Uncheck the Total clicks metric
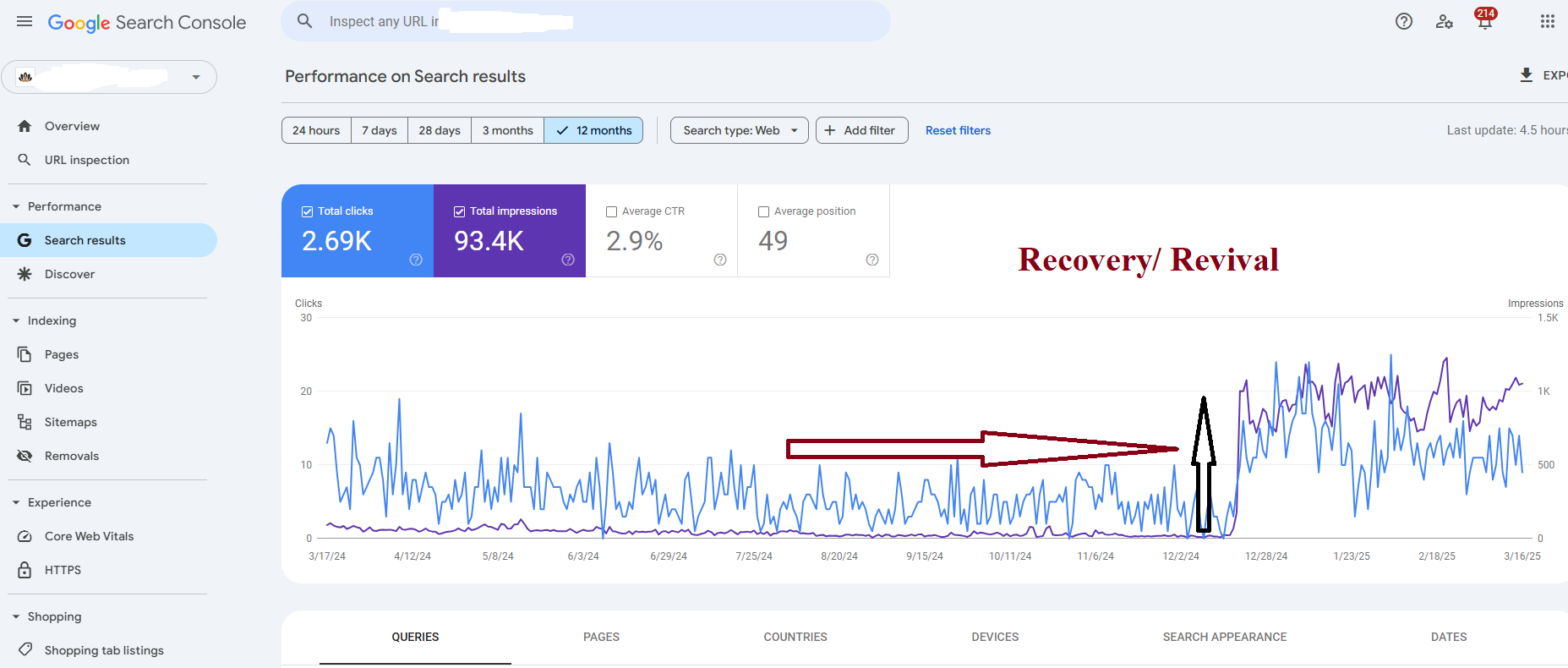Image resolution: width=1568 pixels, height=668 pixels. pos(308,211)
